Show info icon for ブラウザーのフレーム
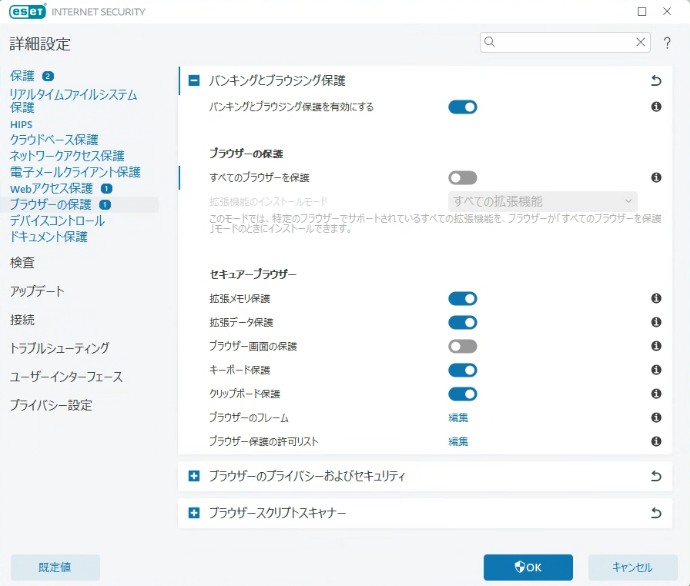 (x=656, y=417)
